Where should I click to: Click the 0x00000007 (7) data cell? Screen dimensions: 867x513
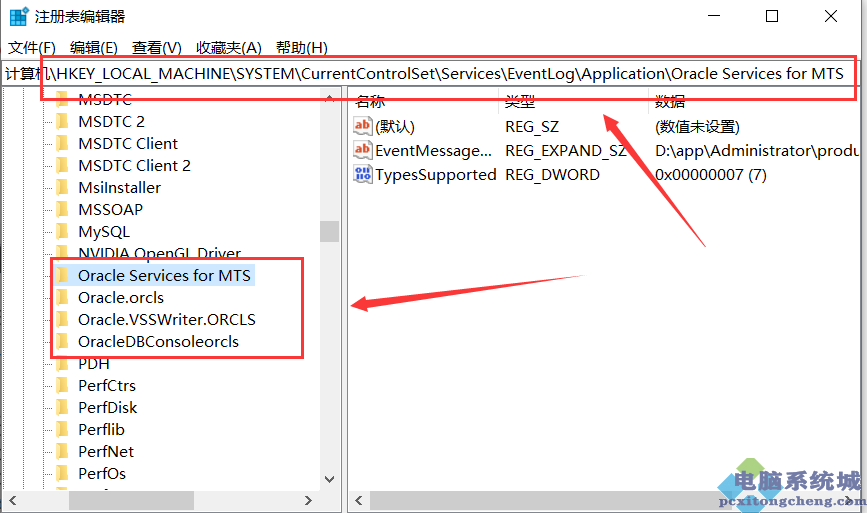click(x=711, y=175)
